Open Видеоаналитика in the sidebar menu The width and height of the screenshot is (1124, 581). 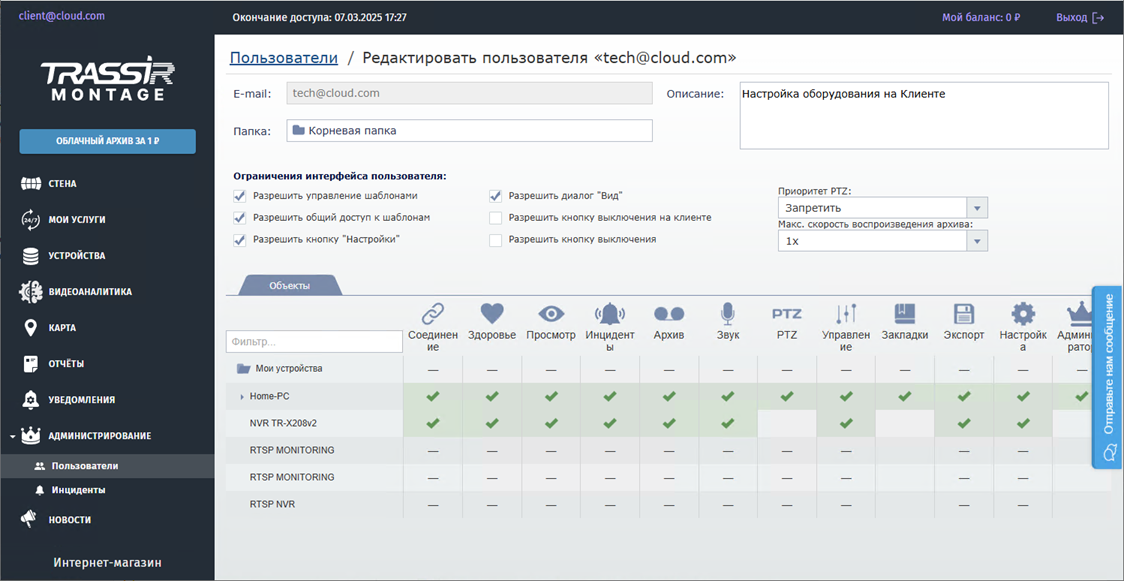(x=90, y=292)
